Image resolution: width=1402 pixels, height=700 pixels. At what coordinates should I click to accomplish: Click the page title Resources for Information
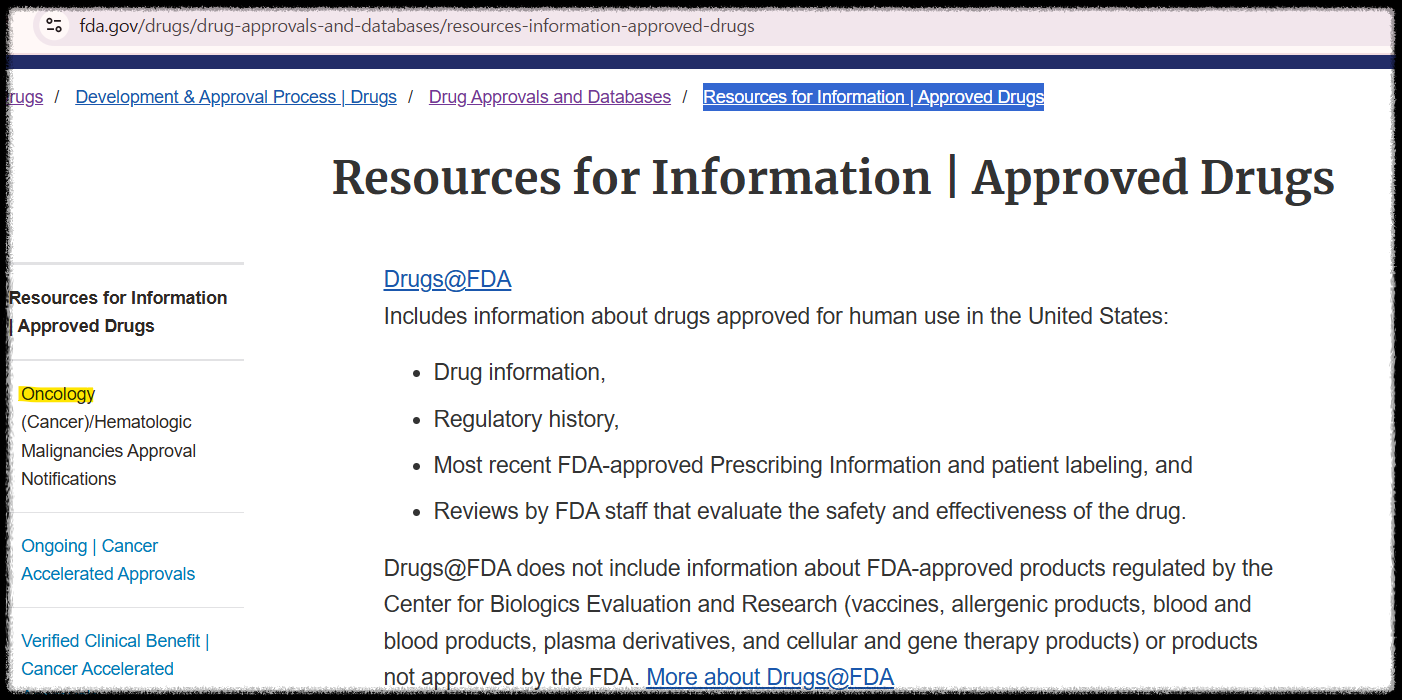click(833, 178)
